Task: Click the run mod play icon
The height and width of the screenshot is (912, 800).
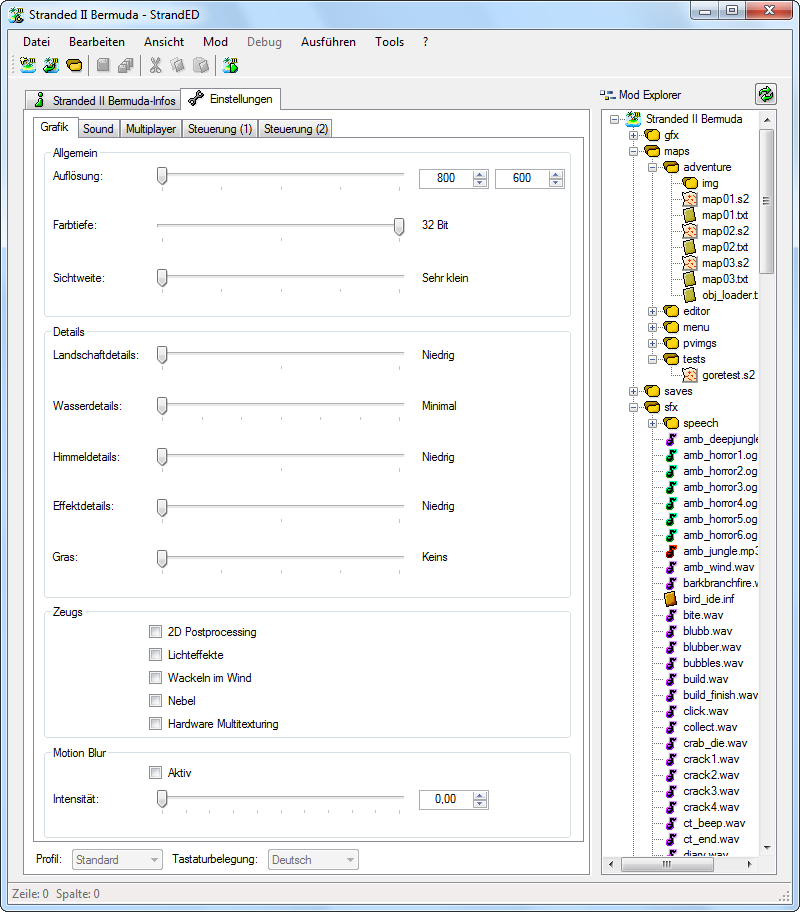Action: [230, 65]
